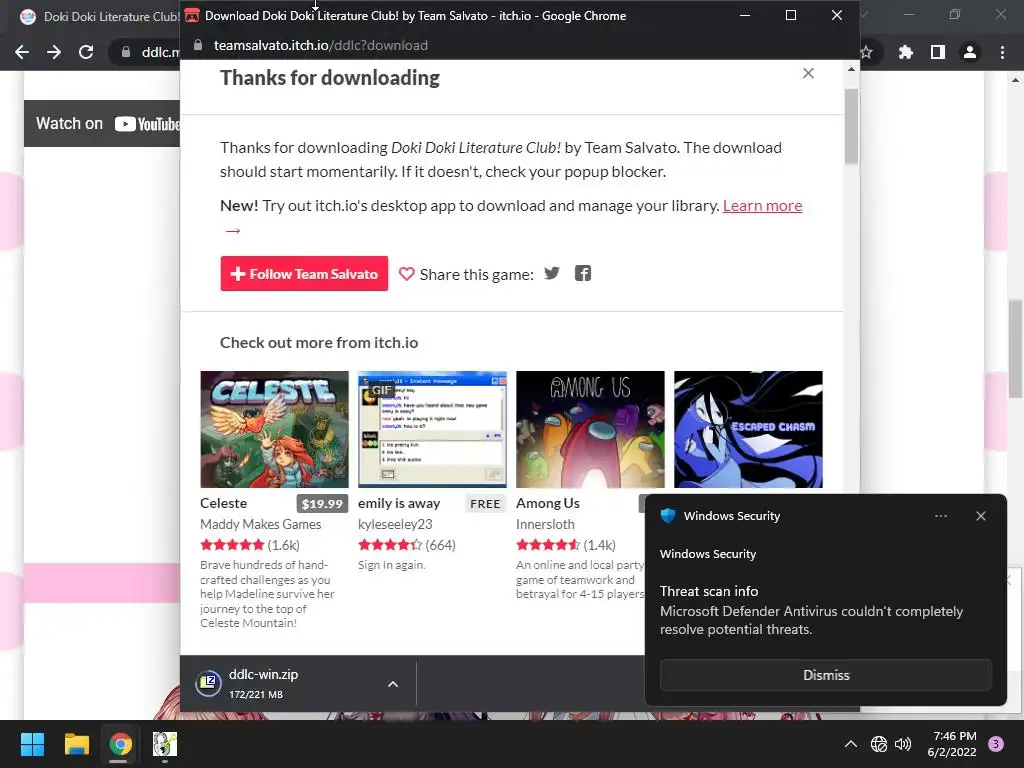This screenshot has width=1024, height=768.
Task: Open the Windows Start menu
Action: [32, 744]
